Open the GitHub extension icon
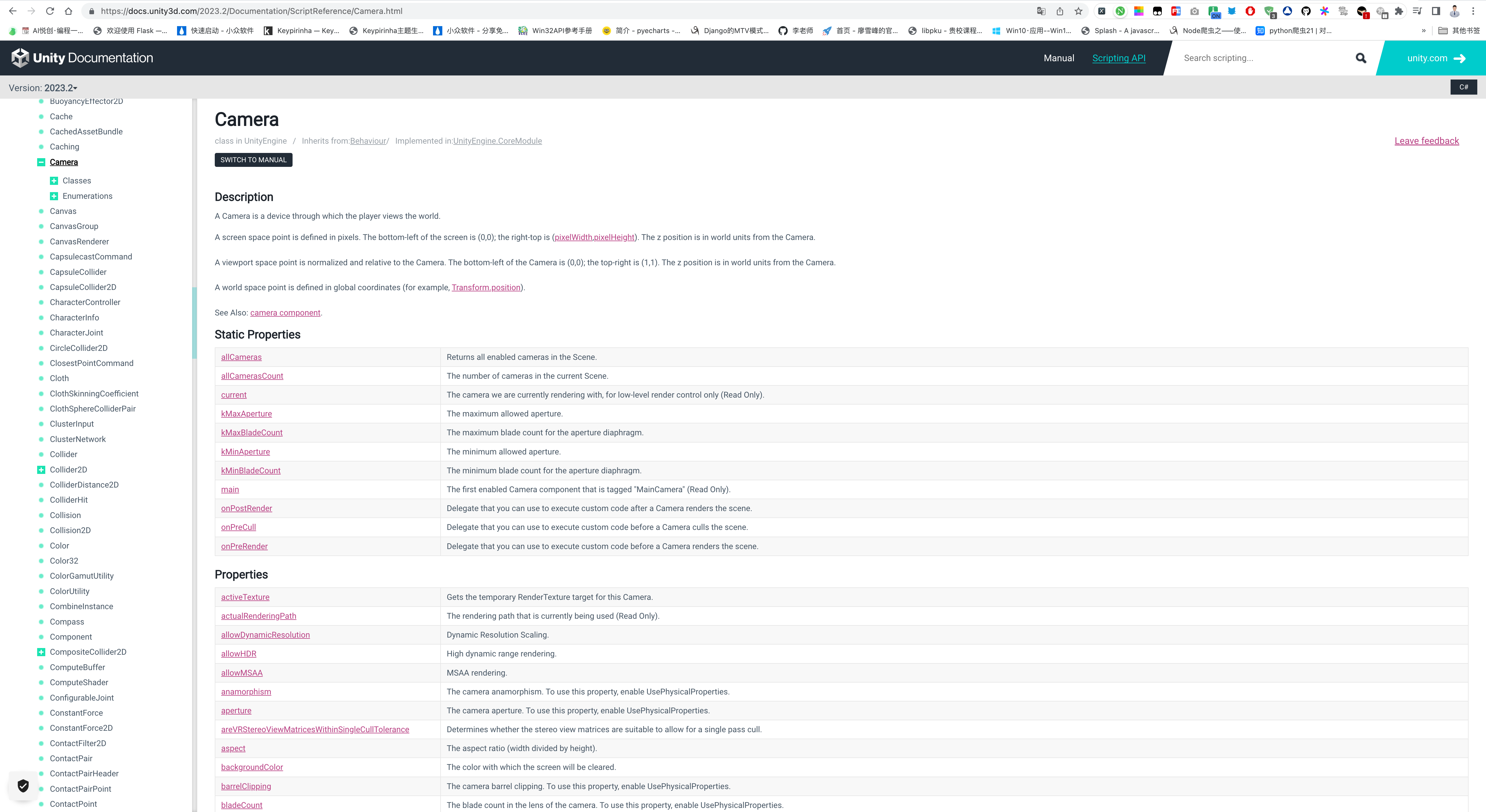The image size is (1486, 812). point(1306,11)
